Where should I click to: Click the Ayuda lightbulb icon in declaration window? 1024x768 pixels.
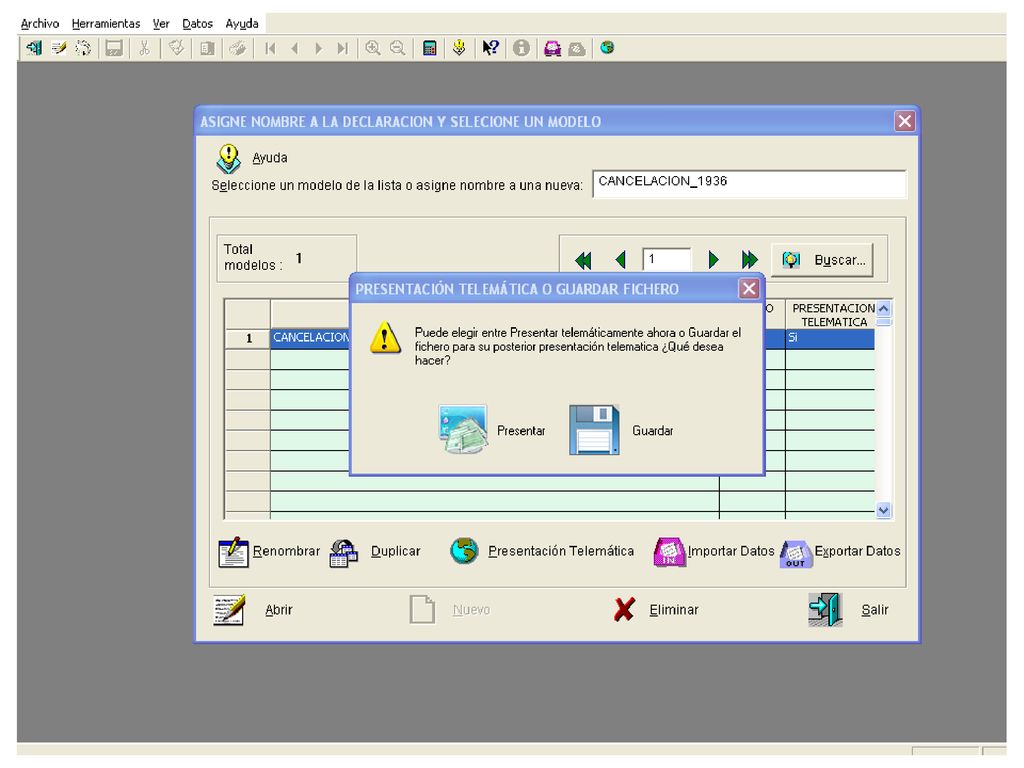click(x=229, y=159)
